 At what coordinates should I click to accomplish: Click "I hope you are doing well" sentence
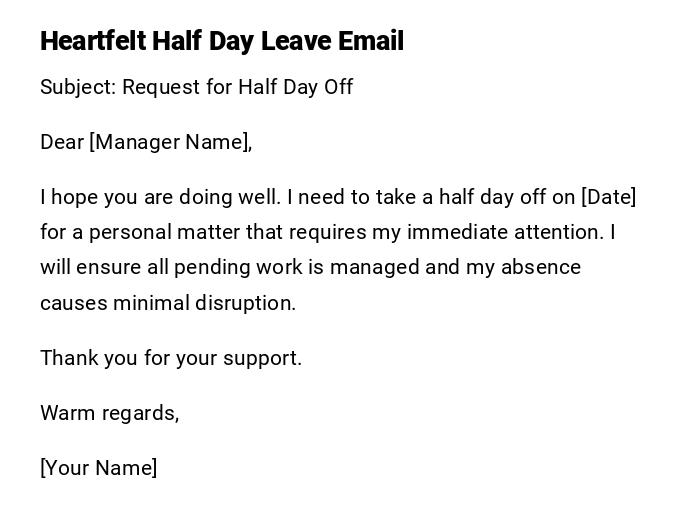coord(160,197)
